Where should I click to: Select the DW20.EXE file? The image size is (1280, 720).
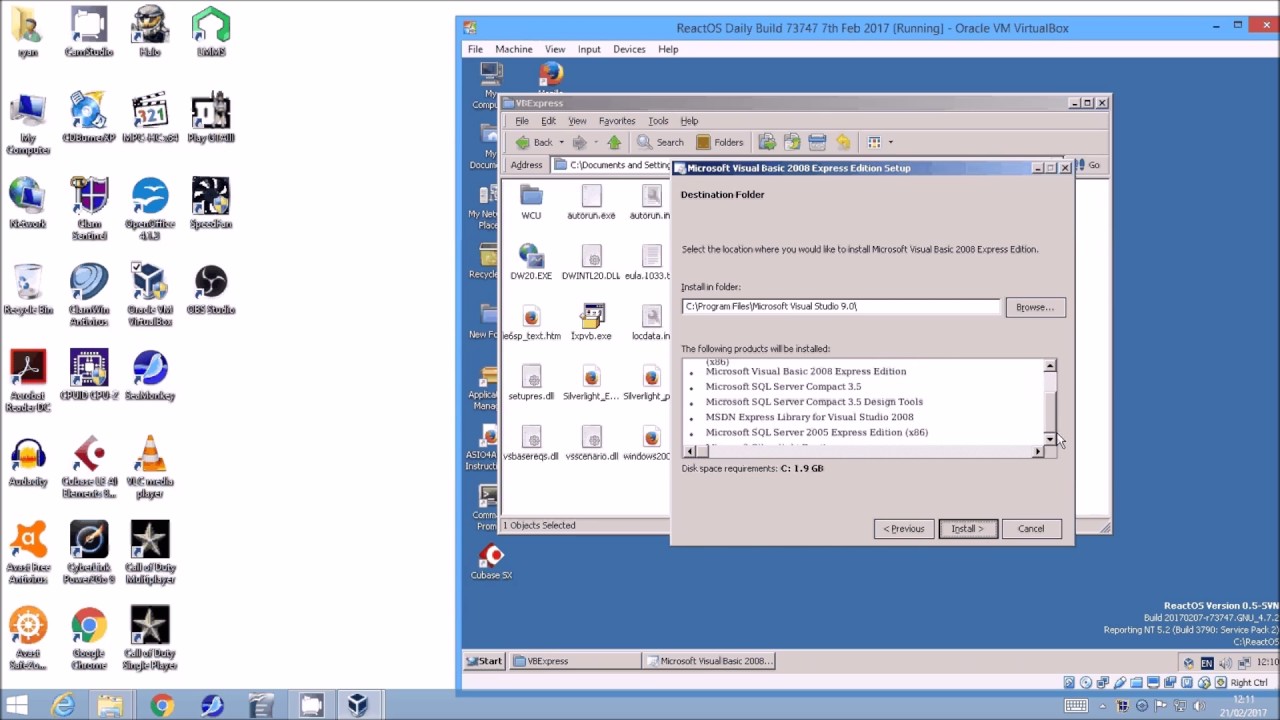tap(531, 263)
